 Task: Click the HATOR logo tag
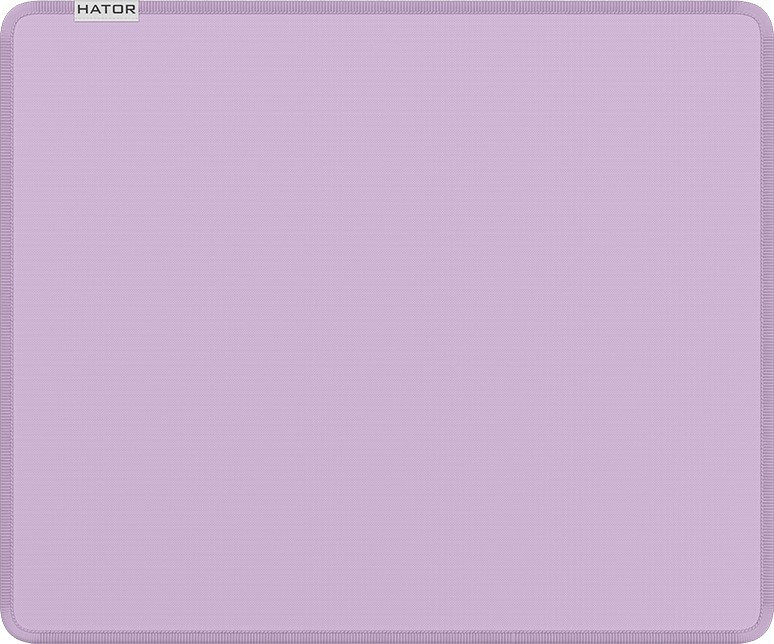tap(107, 11)
